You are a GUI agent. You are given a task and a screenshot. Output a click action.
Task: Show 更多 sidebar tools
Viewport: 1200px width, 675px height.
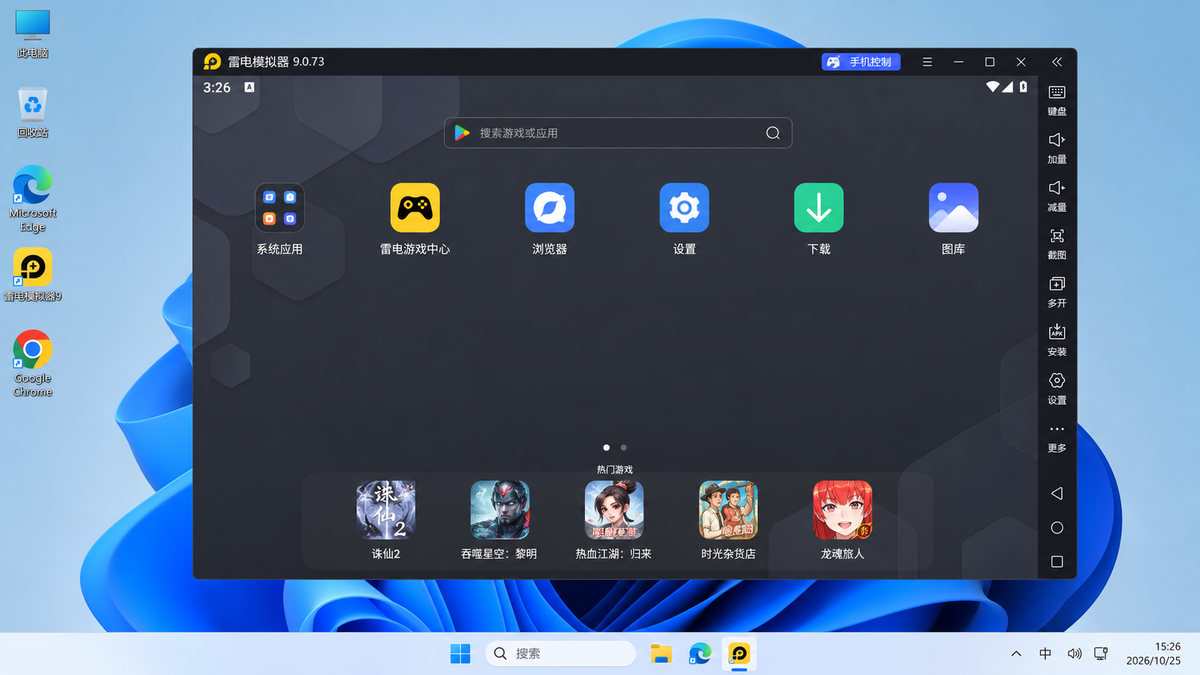(x=1057, y=437)
